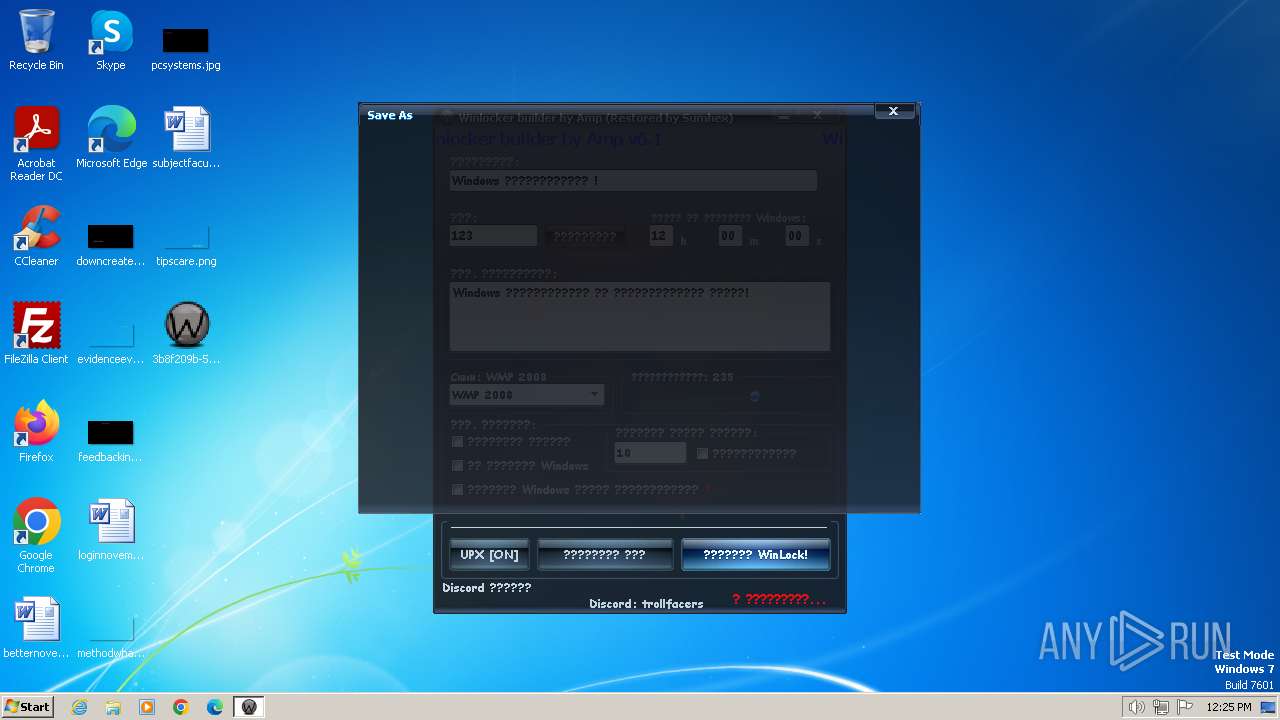Open Windows Media Player taskbar icon
The width and height of the screenshot is (1280, 720).
[147, 707]
